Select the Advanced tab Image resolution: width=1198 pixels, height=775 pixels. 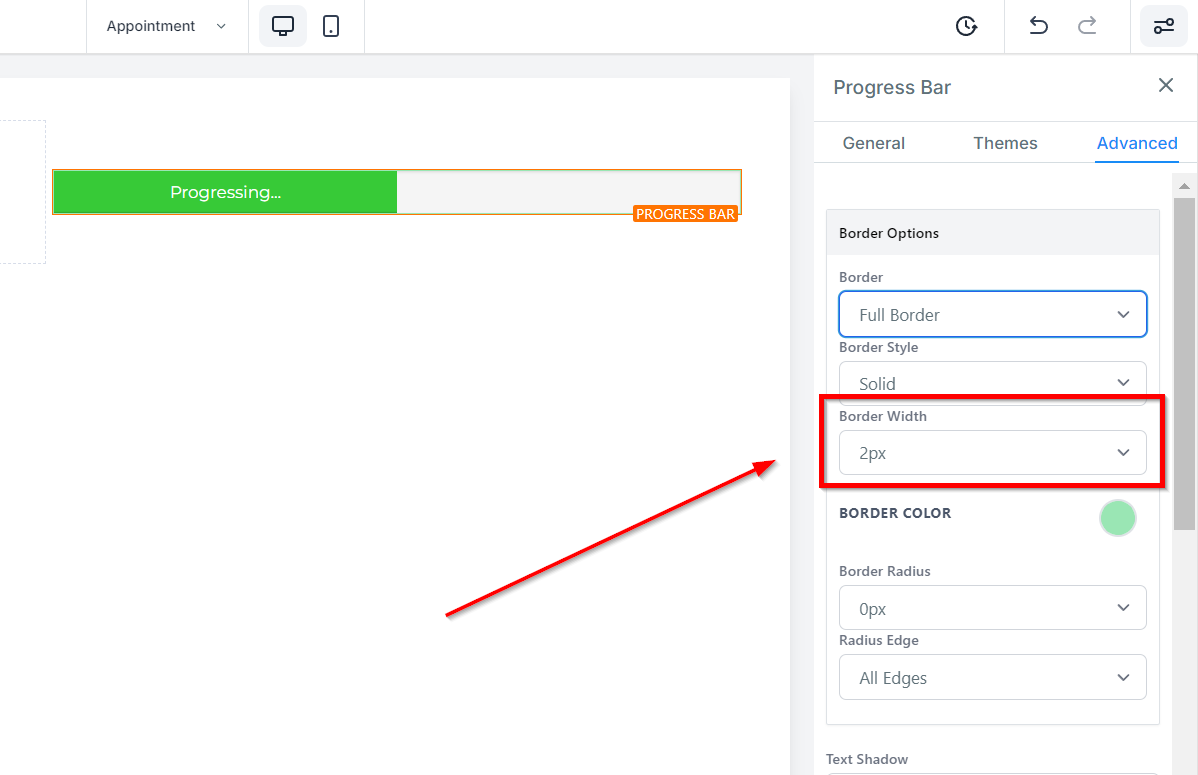[1137, 143]
